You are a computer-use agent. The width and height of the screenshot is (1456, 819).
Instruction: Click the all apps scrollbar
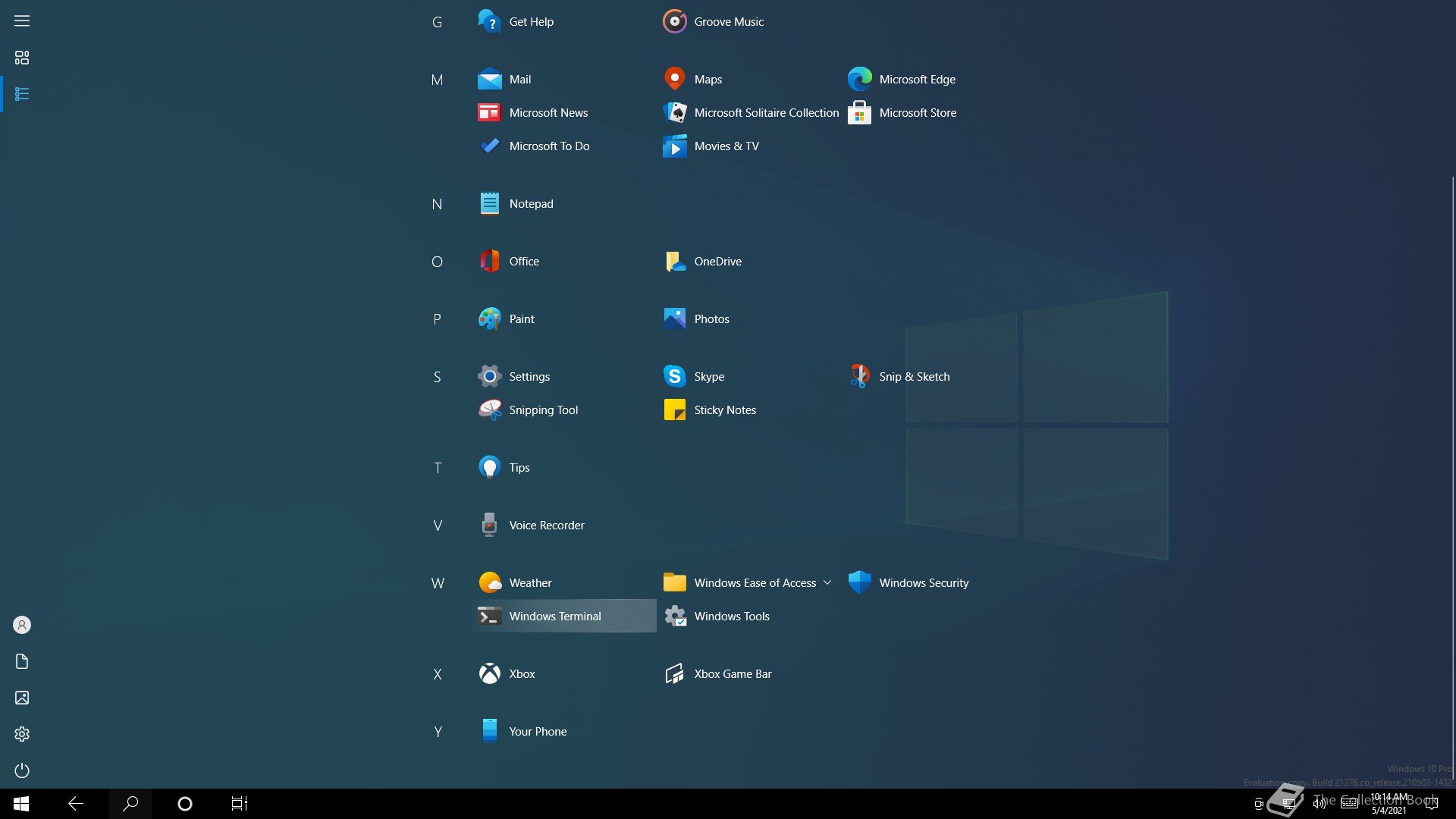(x=1452, y=478)
